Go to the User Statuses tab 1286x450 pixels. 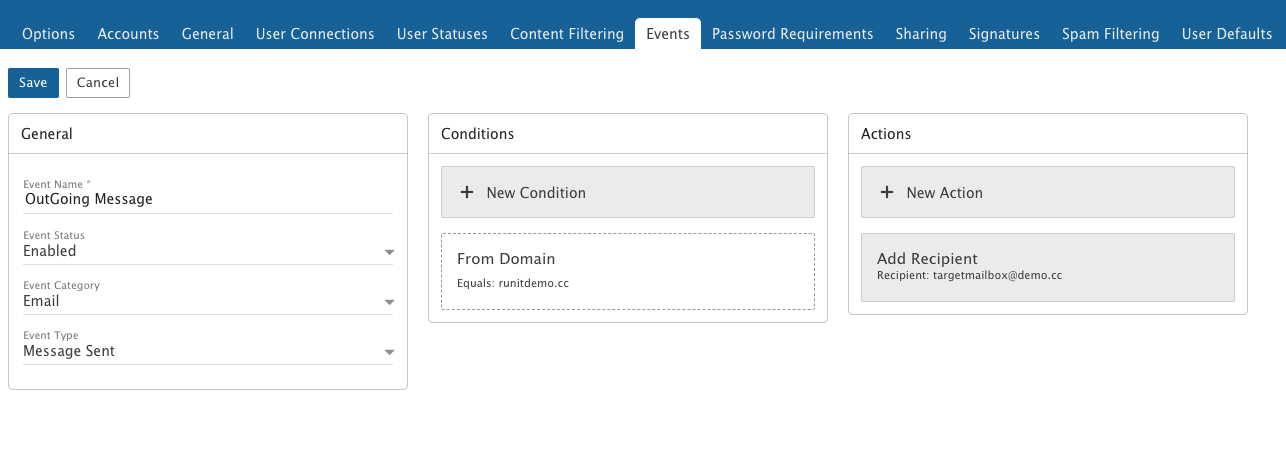[442, 34]
